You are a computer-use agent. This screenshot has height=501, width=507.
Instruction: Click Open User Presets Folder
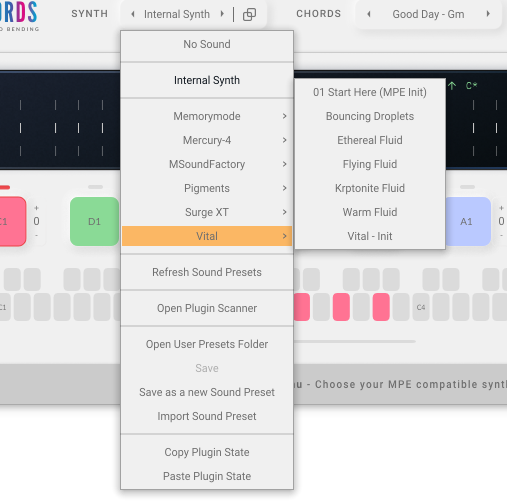(207, 344)
